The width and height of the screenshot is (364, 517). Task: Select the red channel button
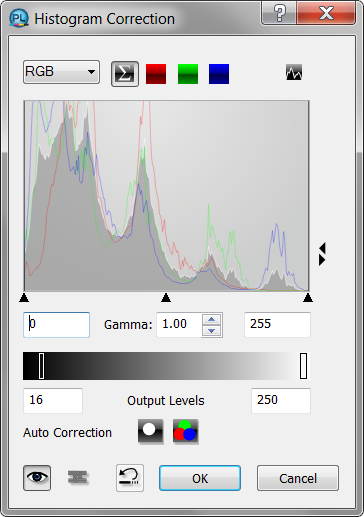[x=156, y=74]
